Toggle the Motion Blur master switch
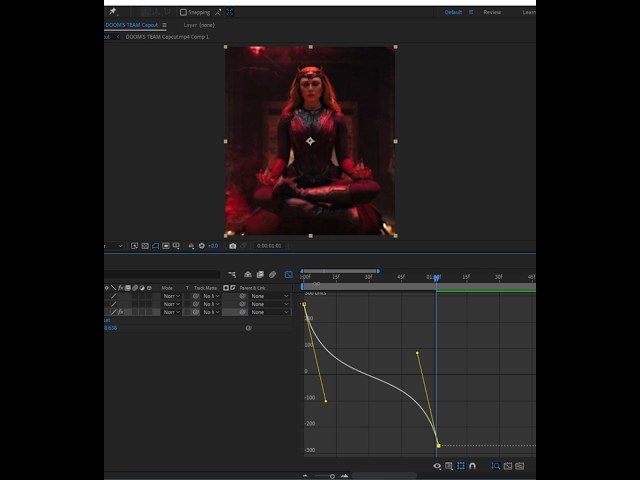This screenshot has height=480, width=640. (272, 274)
